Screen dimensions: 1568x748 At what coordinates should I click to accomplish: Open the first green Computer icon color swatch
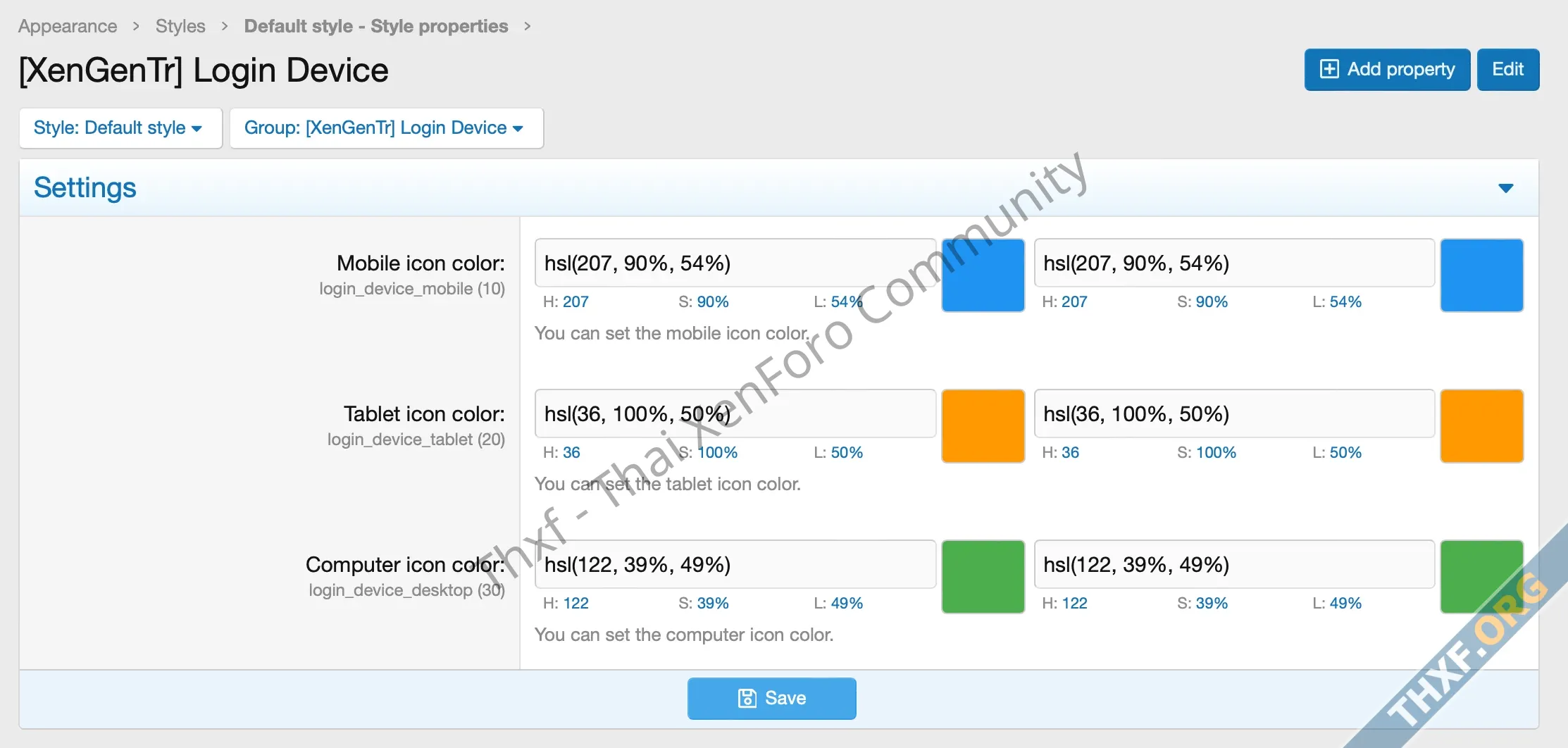point(983,577)
